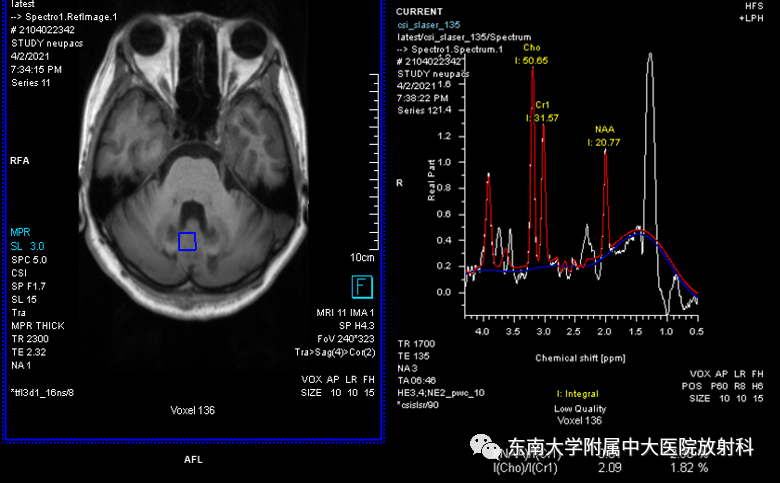This screenshot has height=483, width=780.
Task: Click the 2.09 ratio value
Action: 610,468
